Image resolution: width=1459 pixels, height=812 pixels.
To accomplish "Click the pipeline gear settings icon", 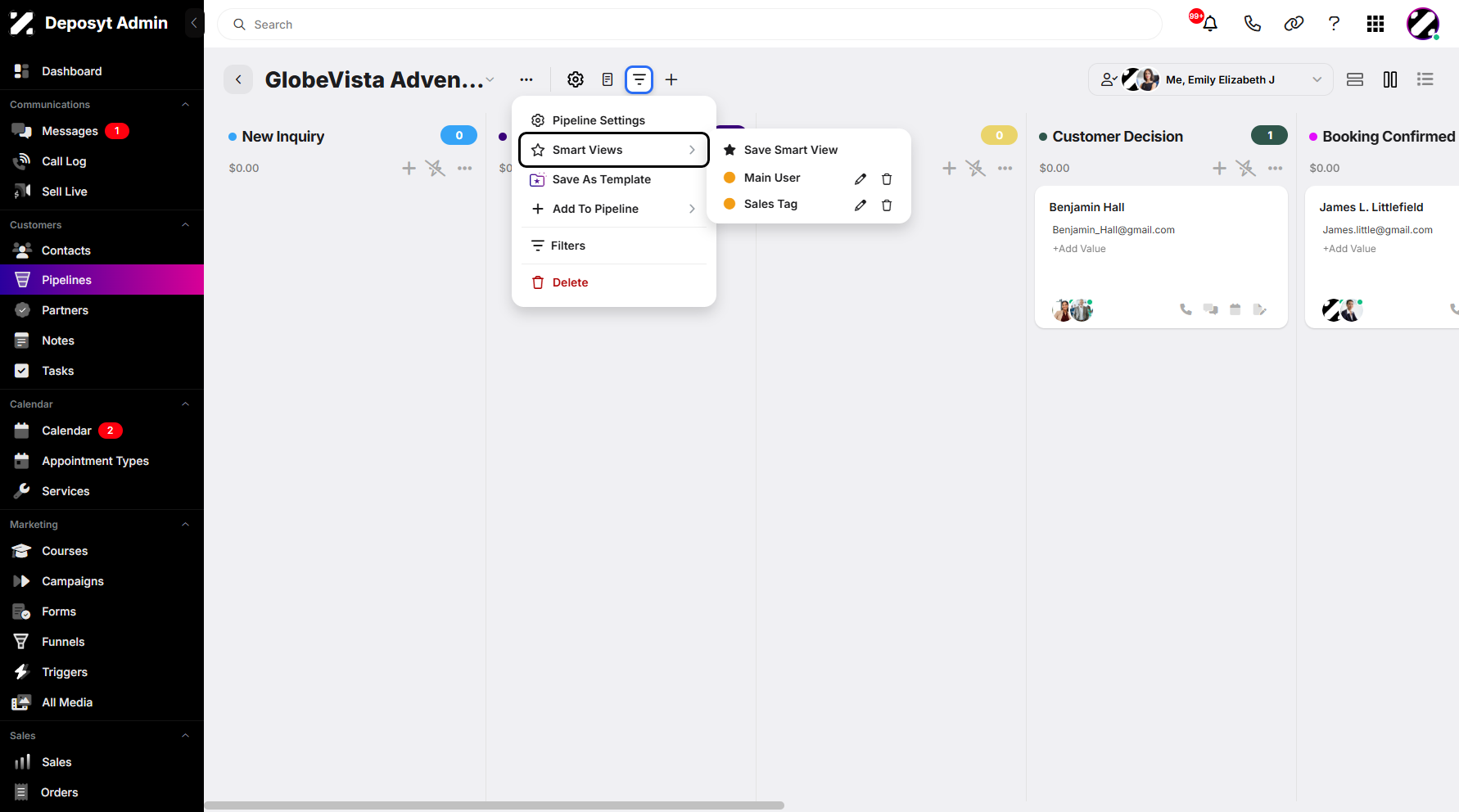I will coord(576,79).
